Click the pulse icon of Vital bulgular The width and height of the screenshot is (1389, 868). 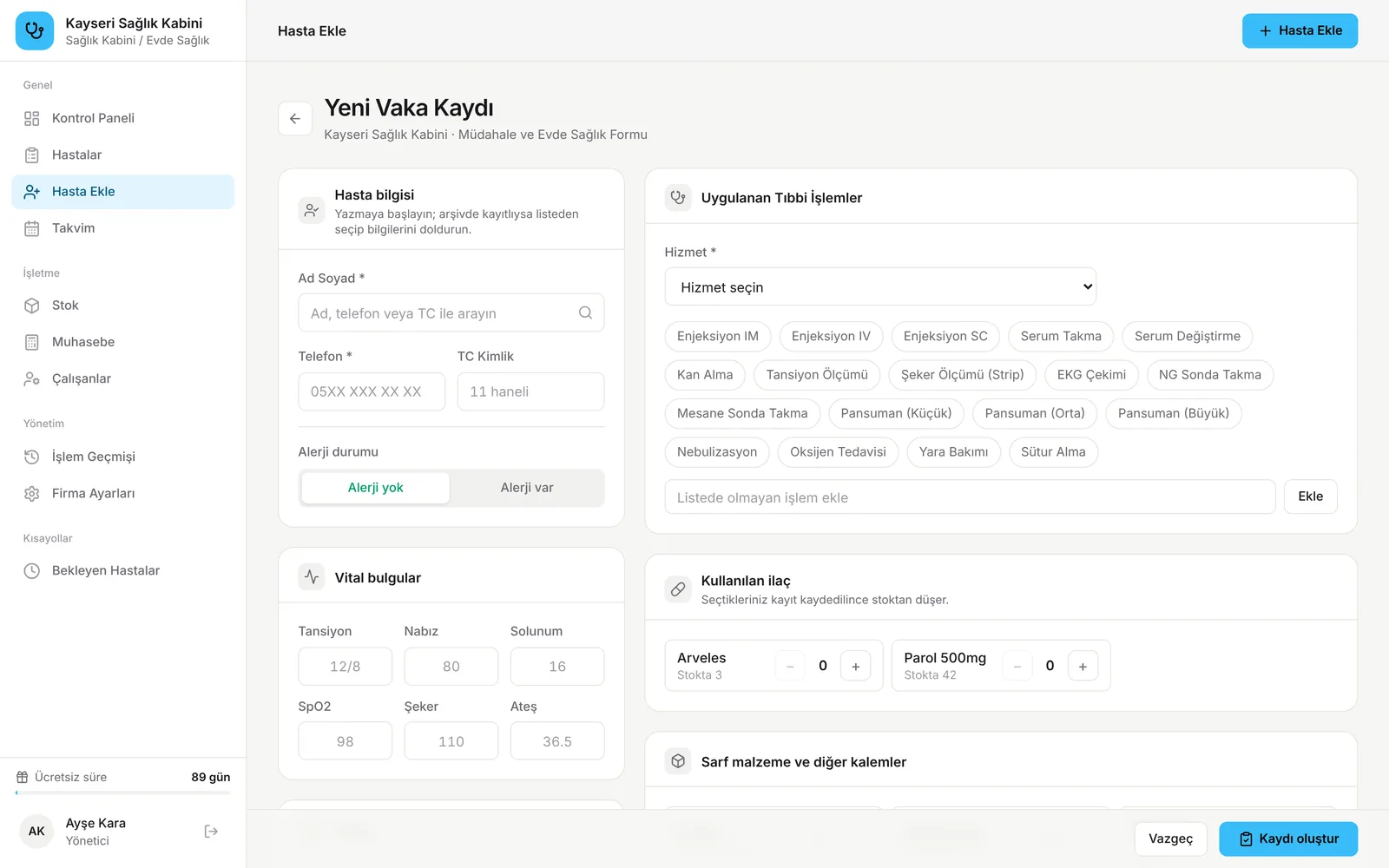tap(312, 577)
